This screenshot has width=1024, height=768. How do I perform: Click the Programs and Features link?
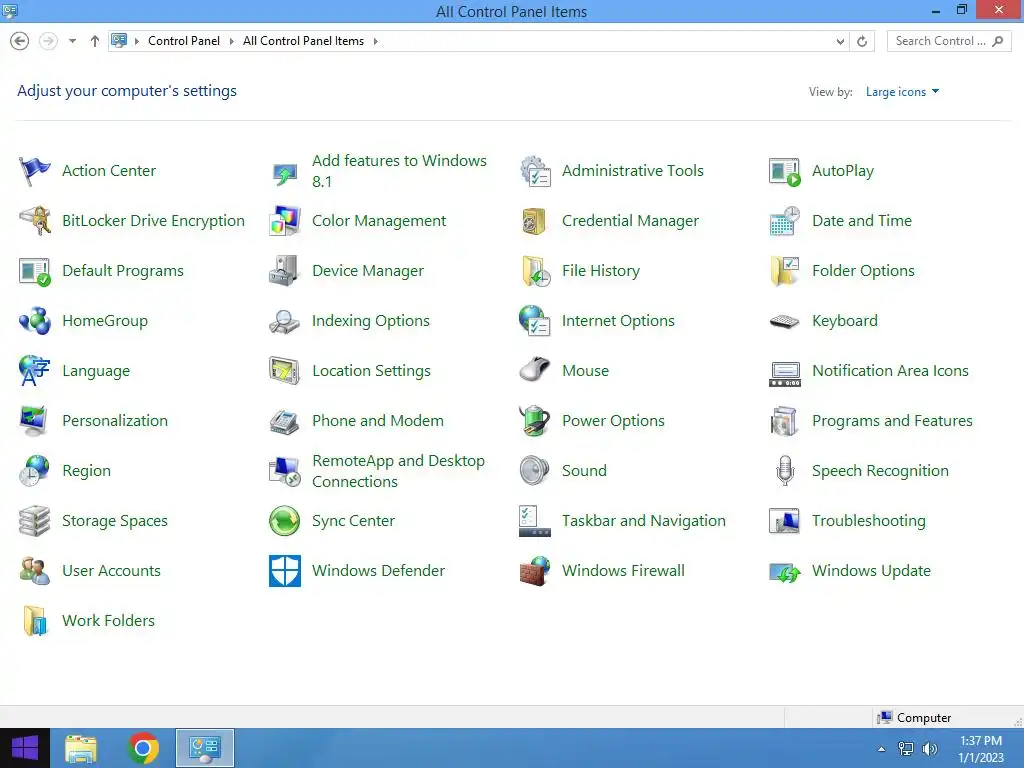click(x=892, y=421)
